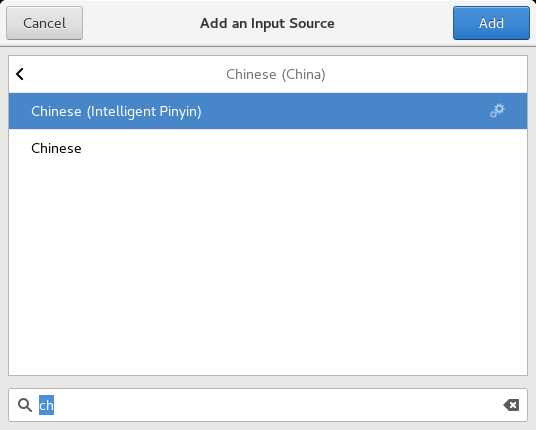Focus the search field containing 'ch'
This screenshot has width=536, height=430.
pyautogui.click(x=268, y=405)
